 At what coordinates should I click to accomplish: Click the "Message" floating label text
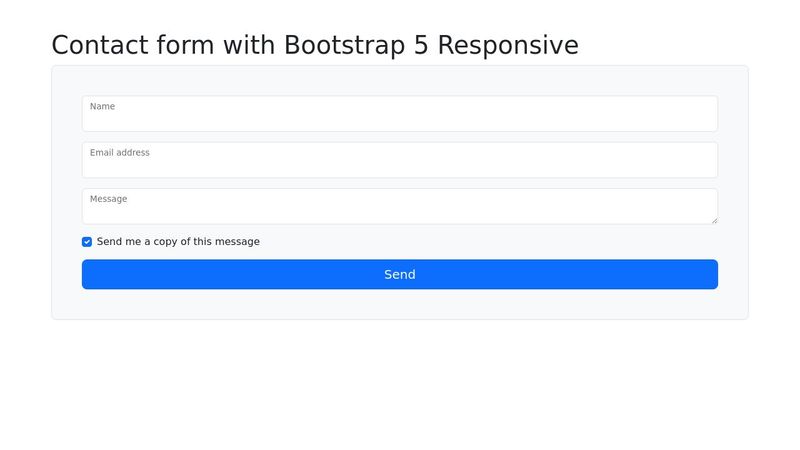tap(108, 199)
